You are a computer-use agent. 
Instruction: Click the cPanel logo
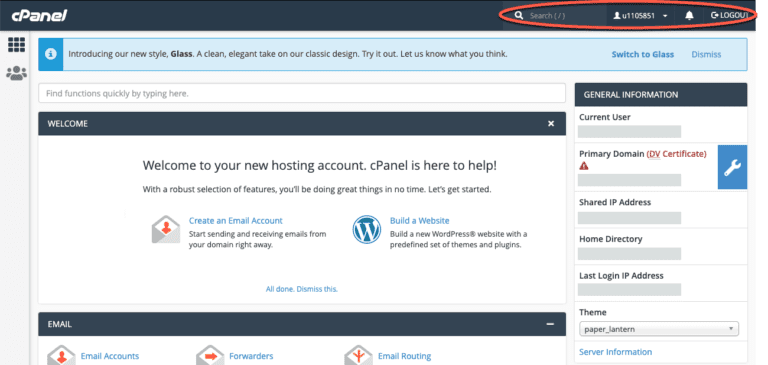[39, 16]
